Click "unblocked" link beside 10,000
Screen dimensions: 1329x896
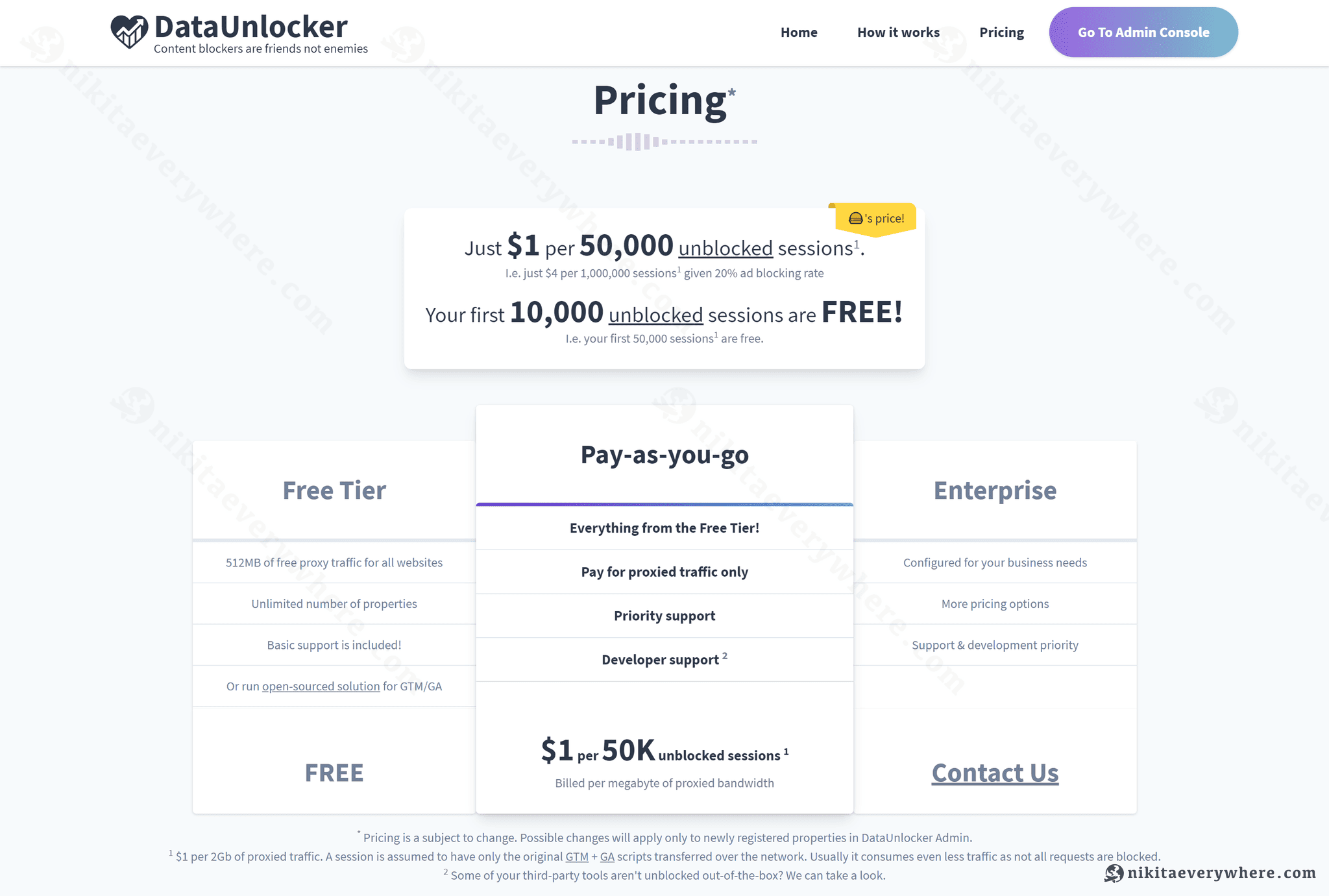pyautogui.click(x=655, y=315)
